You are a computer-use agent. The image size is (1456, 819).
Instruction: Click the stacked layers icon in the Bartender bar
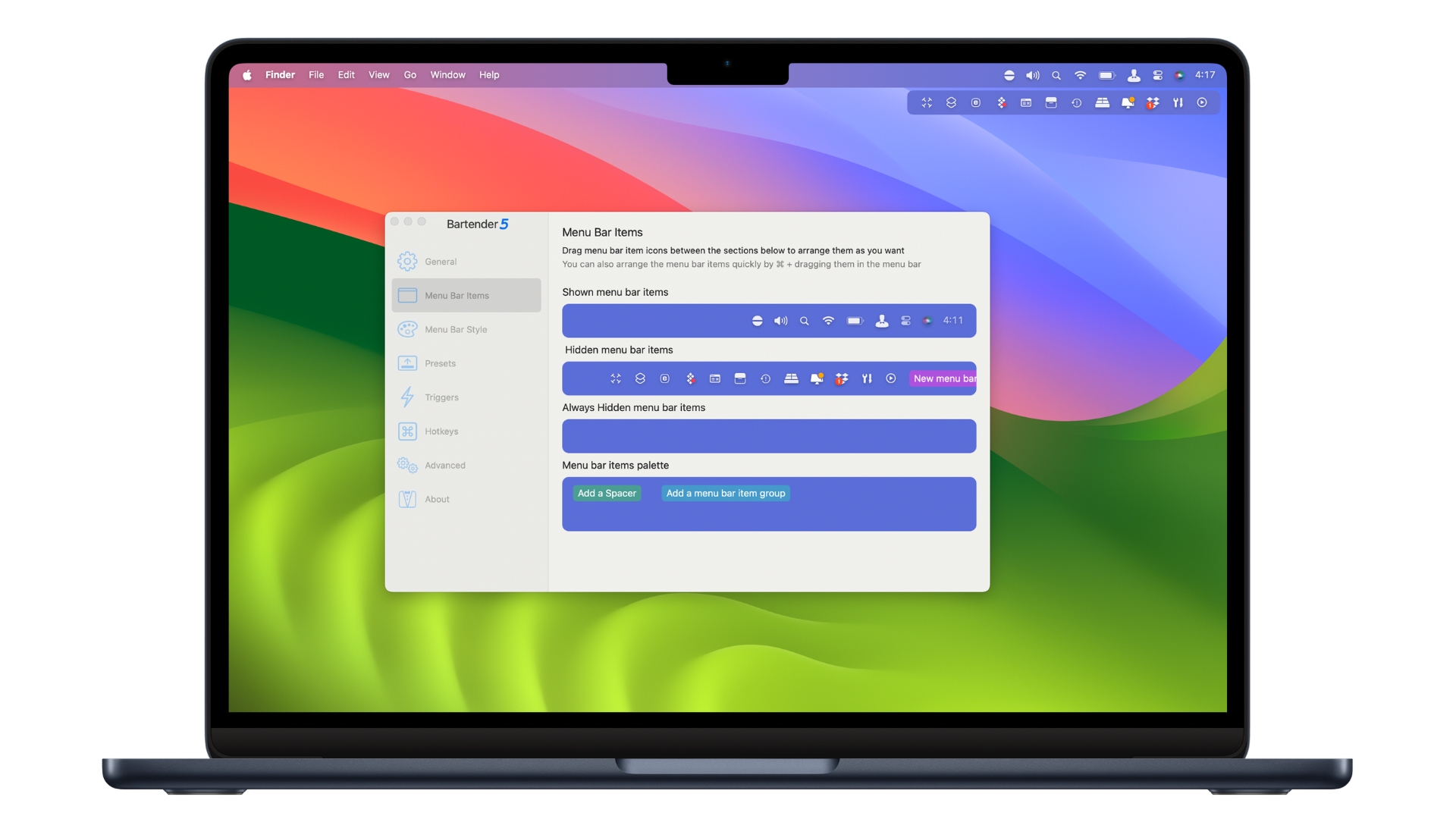point(951,102)
